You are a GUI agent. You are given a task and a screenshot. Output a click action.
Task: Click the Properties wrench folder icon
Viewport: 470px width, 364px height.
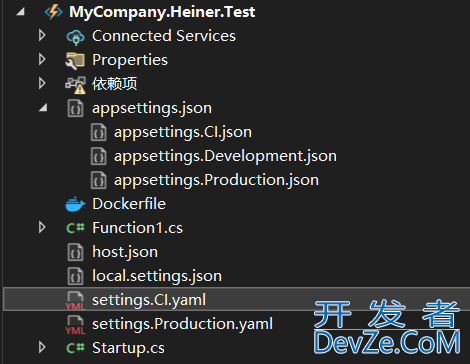(x=75, y=61)
